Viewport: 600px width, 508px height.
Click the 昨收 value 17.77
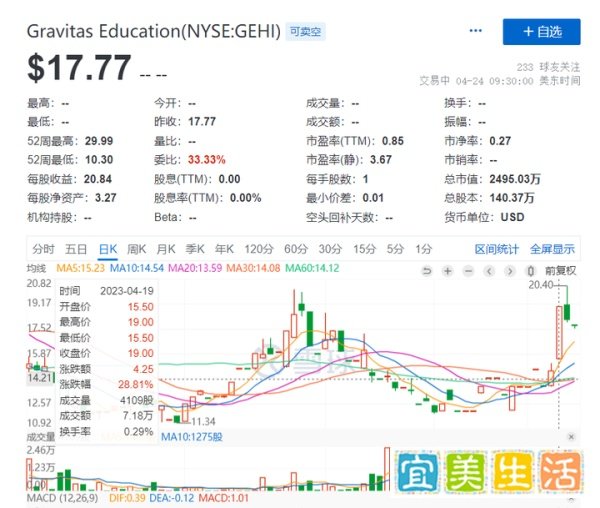coord(202,122)
